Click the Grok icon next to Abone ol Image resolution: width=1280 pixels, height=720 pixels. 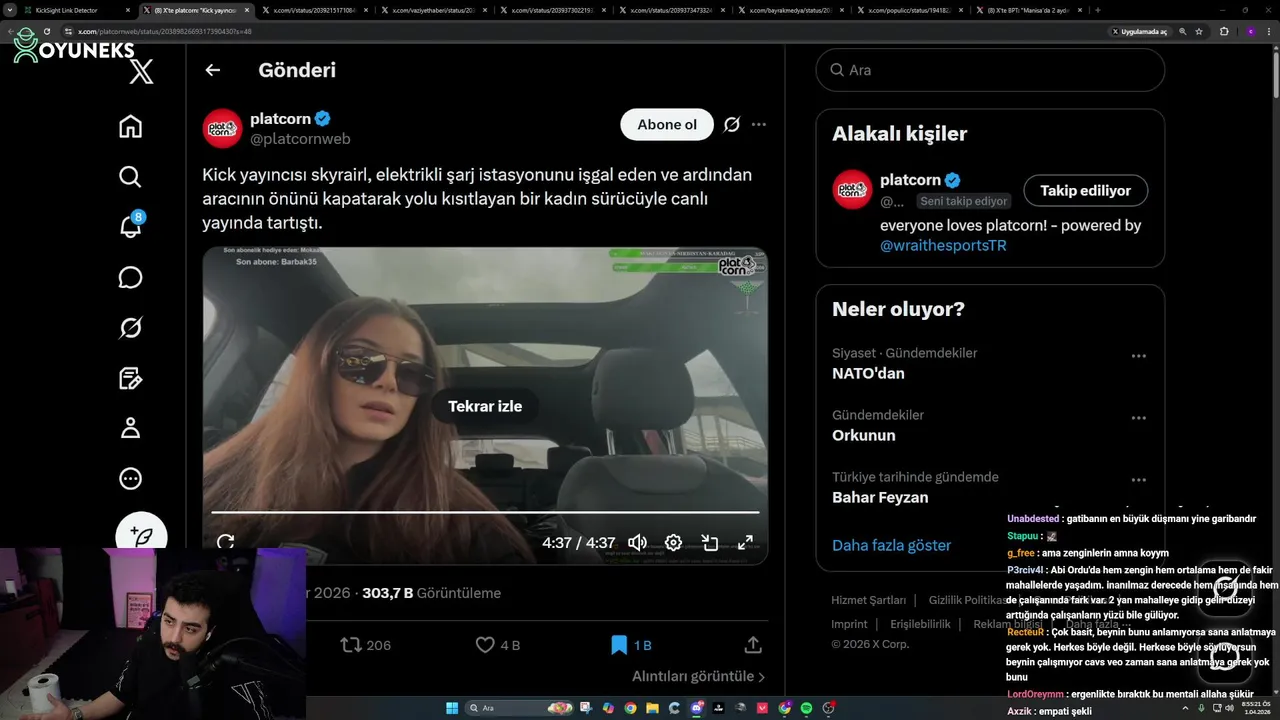pos(731,125)
